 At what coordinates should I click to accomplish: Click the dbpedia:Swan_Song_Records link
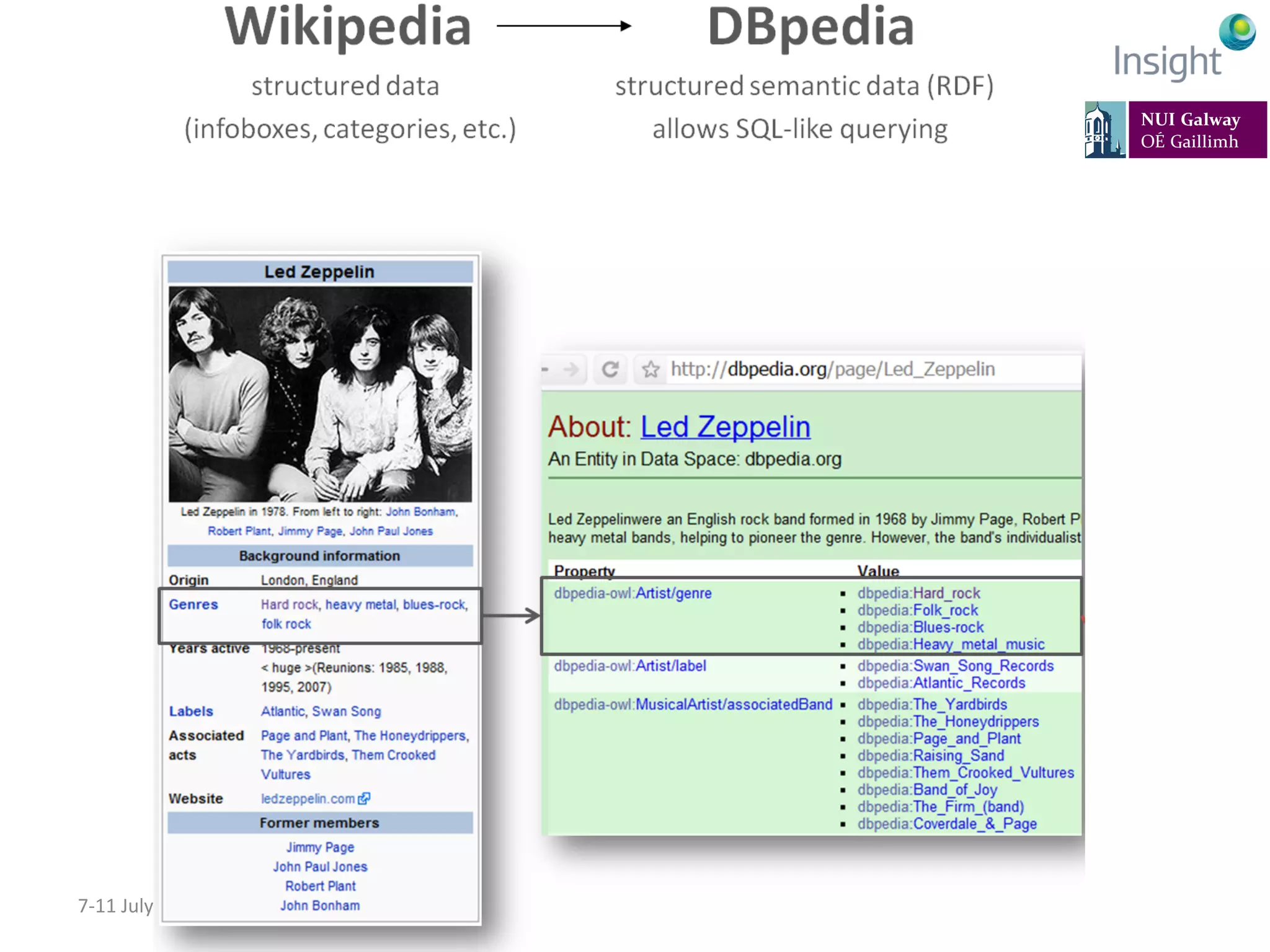pyautogui.click(x=955, y=666)
